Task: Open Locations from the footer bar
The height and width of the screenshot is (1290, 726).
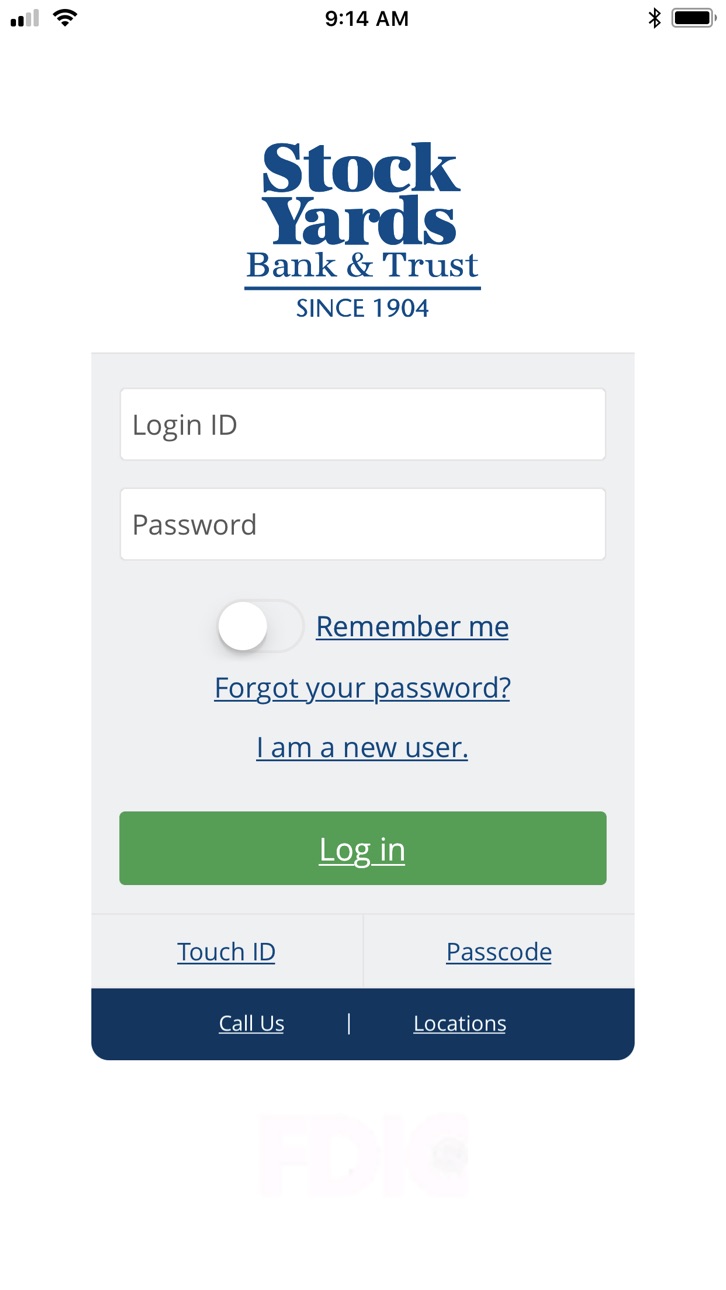Action: pos(460,1023)
